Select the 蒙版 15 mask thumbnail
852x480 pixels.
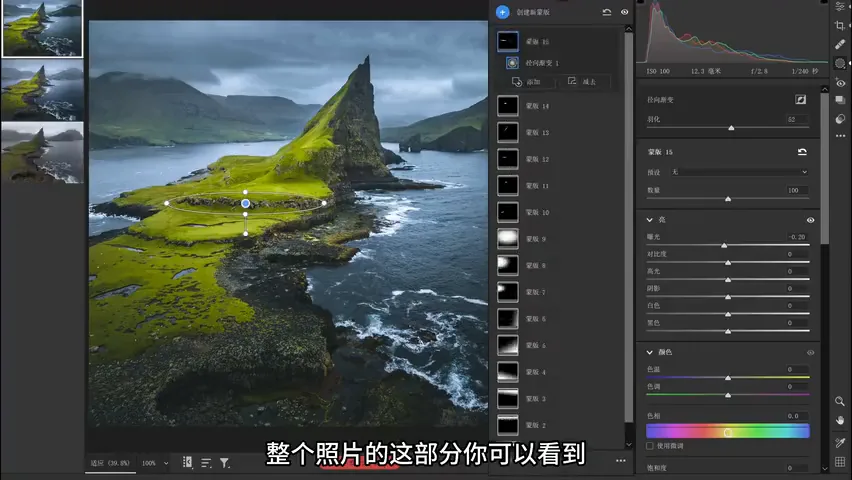(x=508, y=41)
